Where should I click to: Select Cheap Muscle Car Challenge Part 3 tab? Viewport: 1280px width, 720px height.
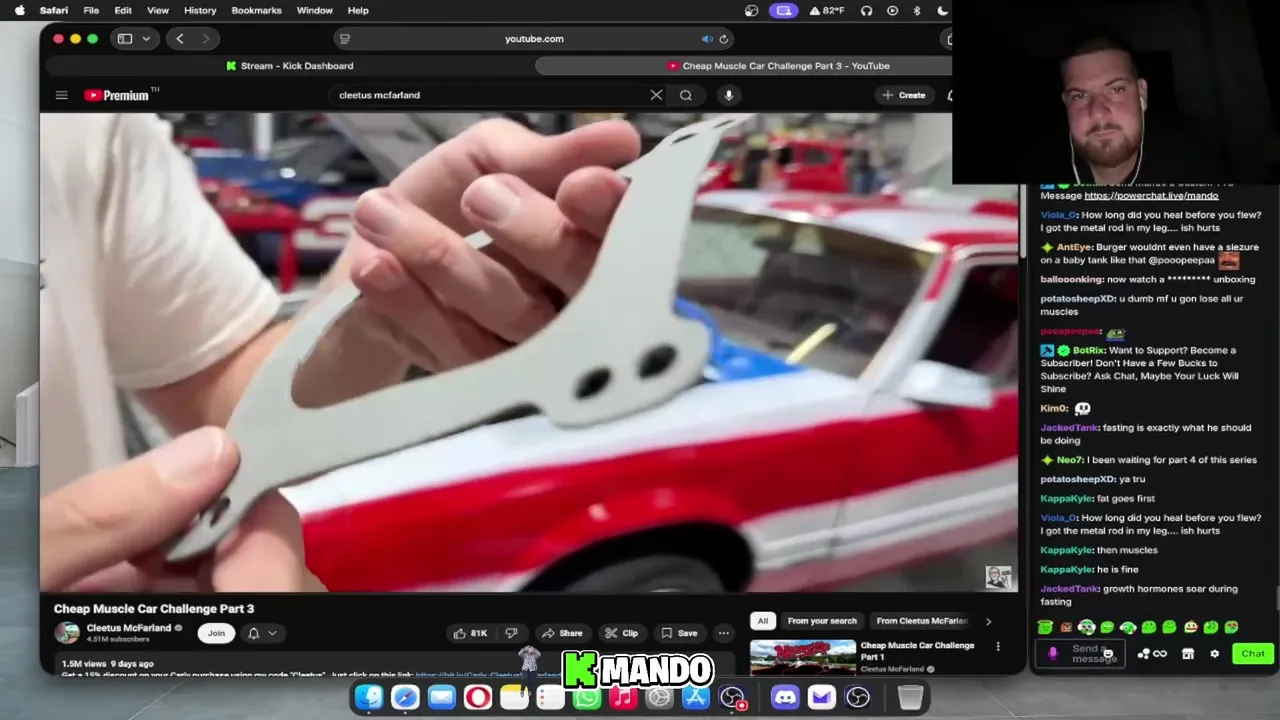pos(743,66)
